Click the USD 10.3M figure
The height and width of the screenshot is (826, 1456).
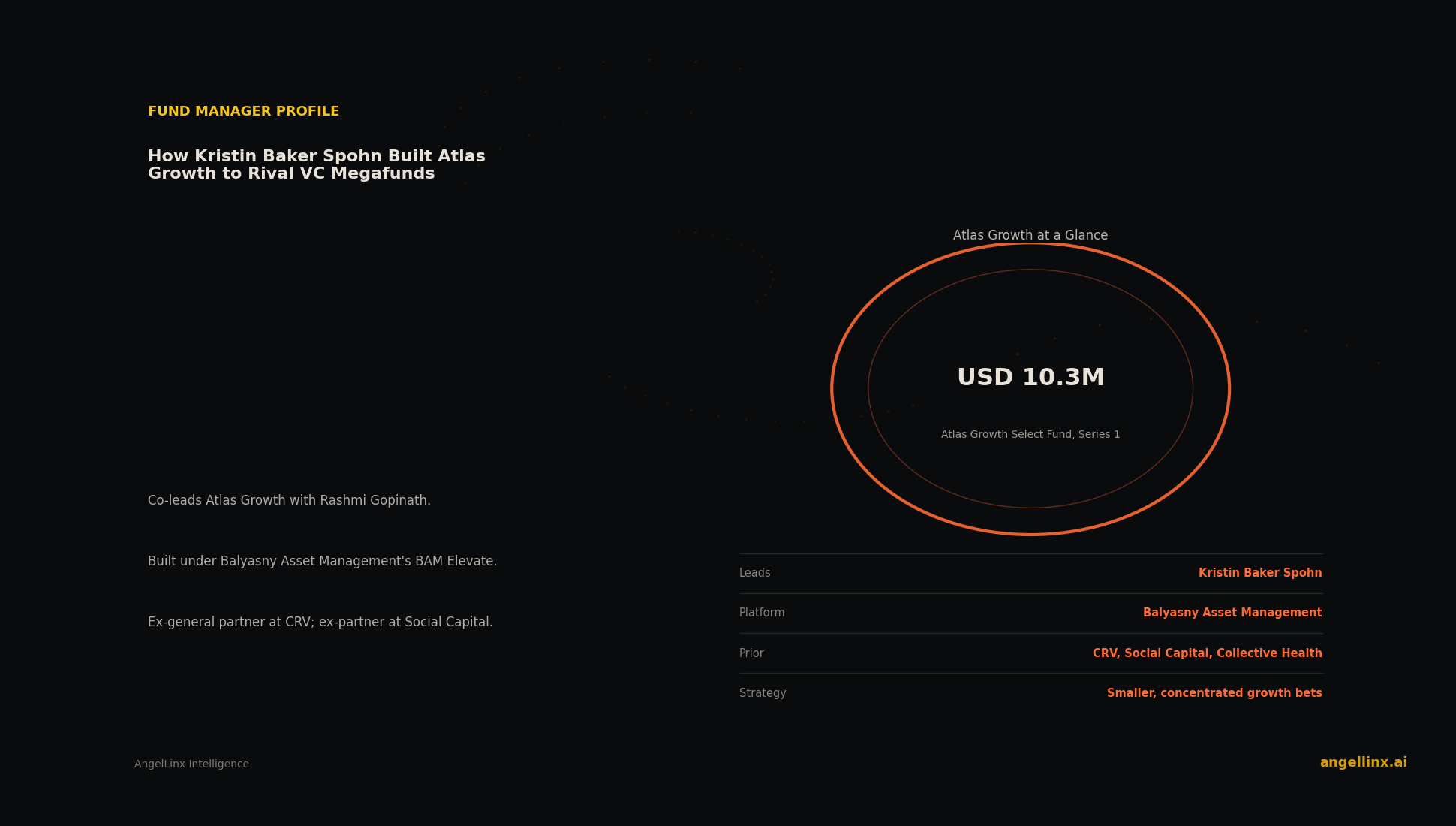click(x=1030, y=378)
